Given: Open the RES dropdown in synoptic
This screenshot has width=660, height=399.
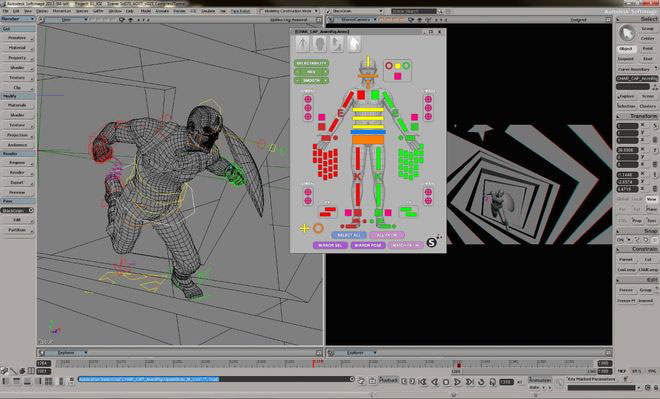Looking at the screenshot, I should tap(311, 72).
